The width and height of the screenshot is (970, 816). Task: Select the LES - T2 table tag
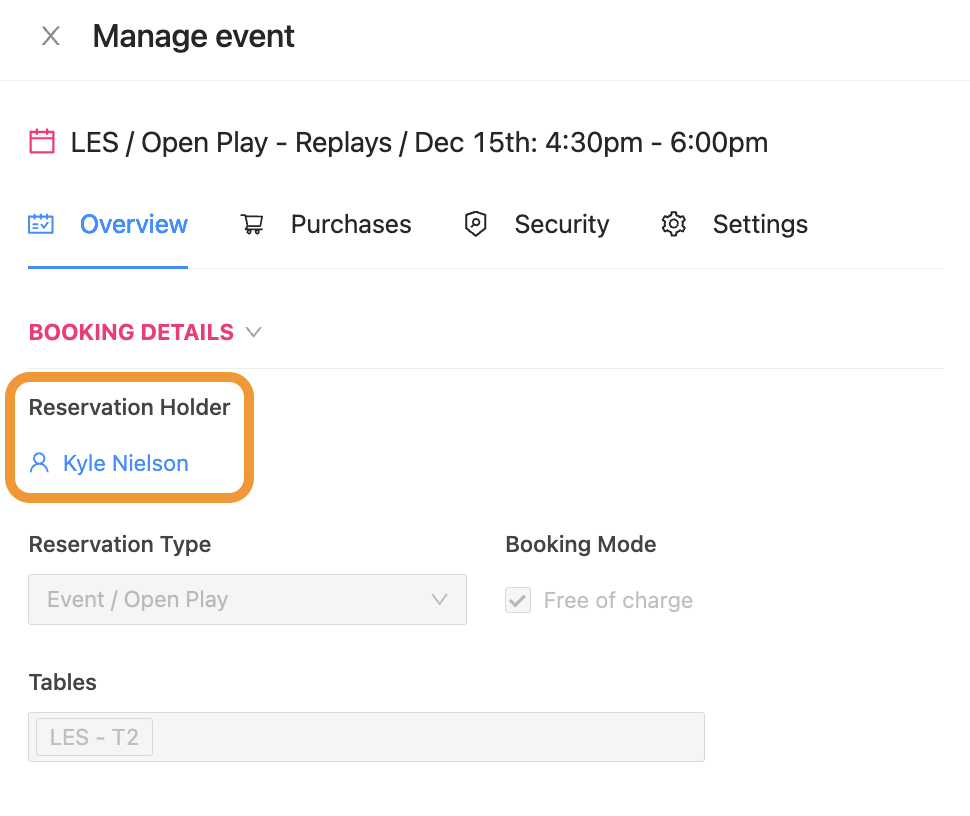tap(94, 738)
